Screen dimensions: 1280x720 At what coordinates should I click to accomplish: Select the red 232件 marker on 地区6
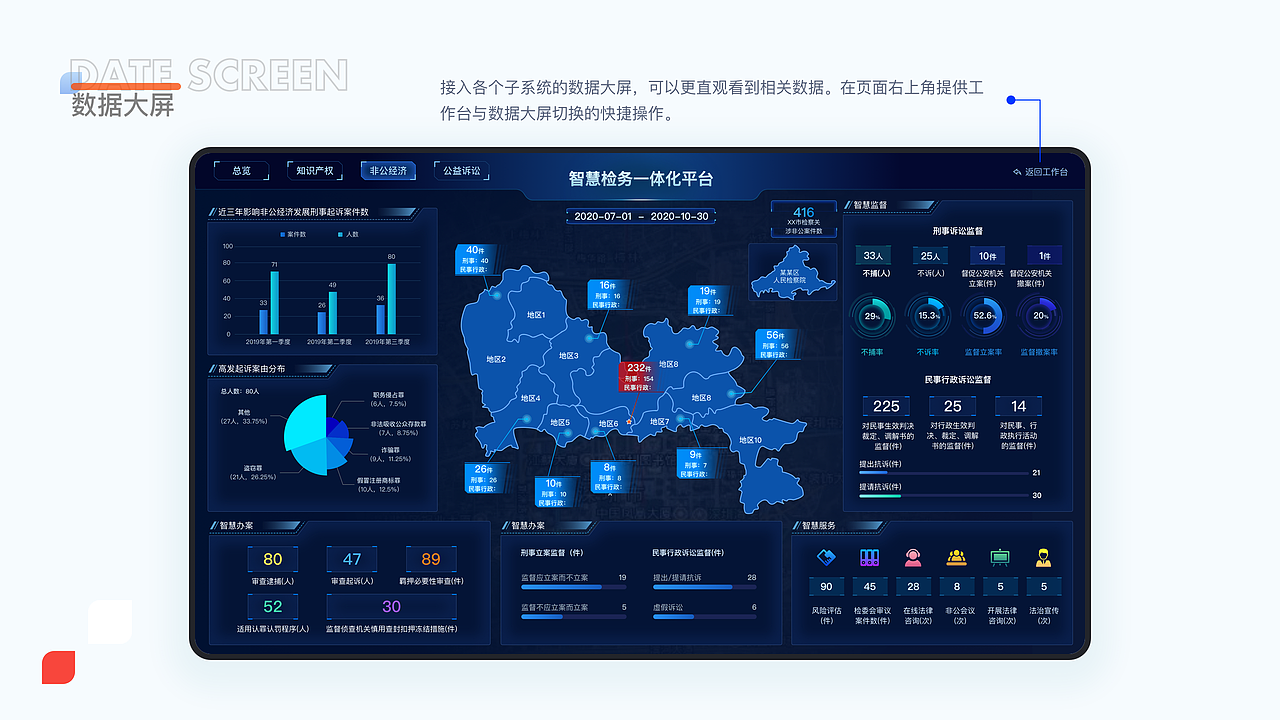click(638, 378)
